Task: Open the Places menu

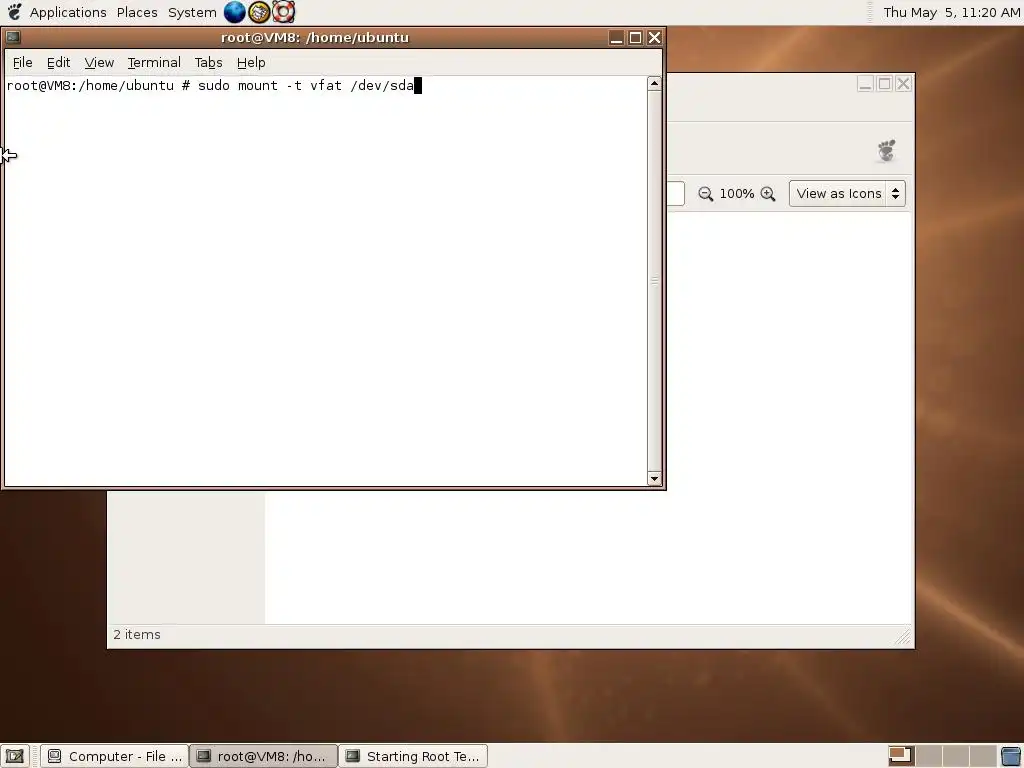Action: [x=137, y=12]
